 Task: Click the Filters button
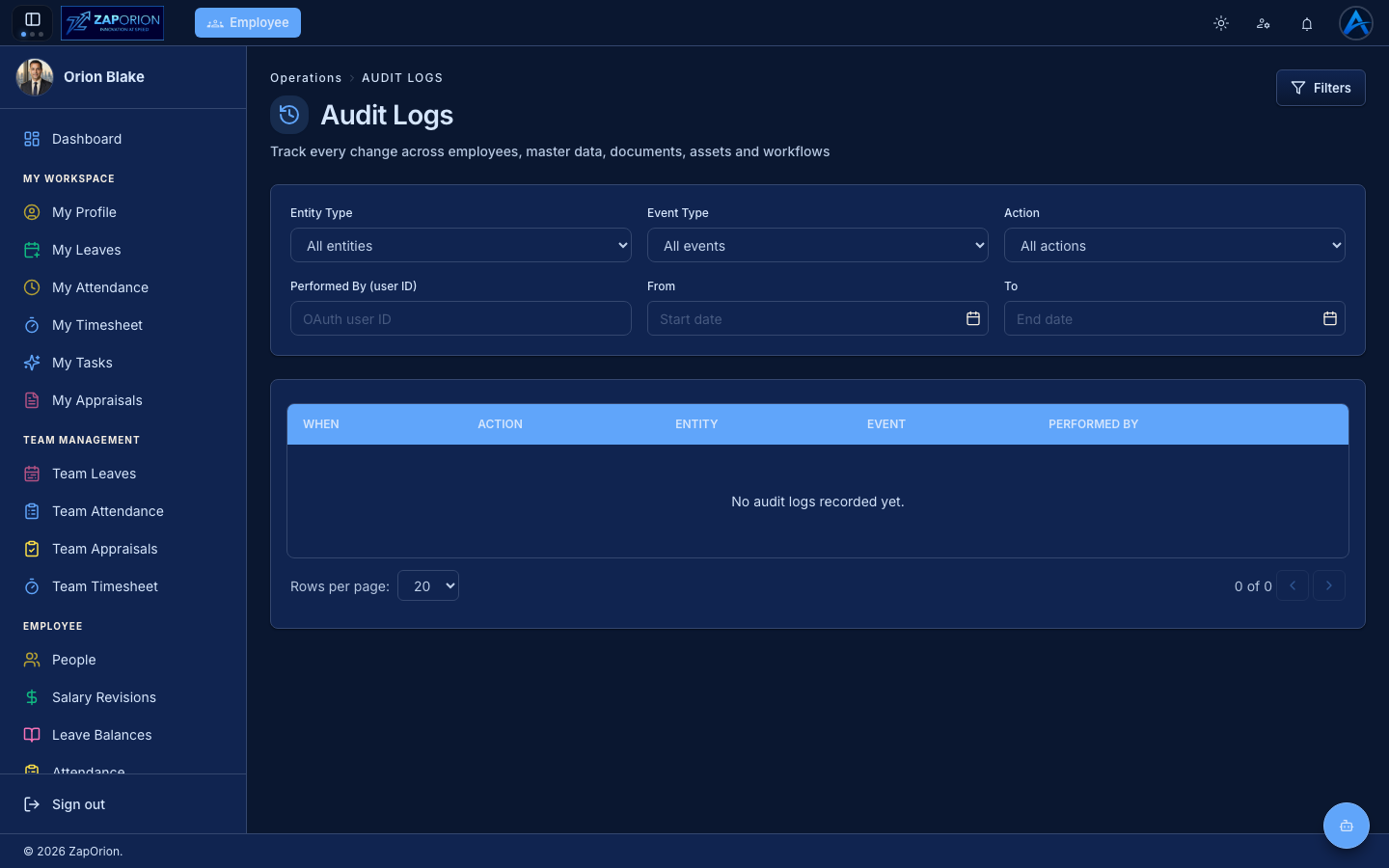pyautogui.click(x=1321, y=88)
